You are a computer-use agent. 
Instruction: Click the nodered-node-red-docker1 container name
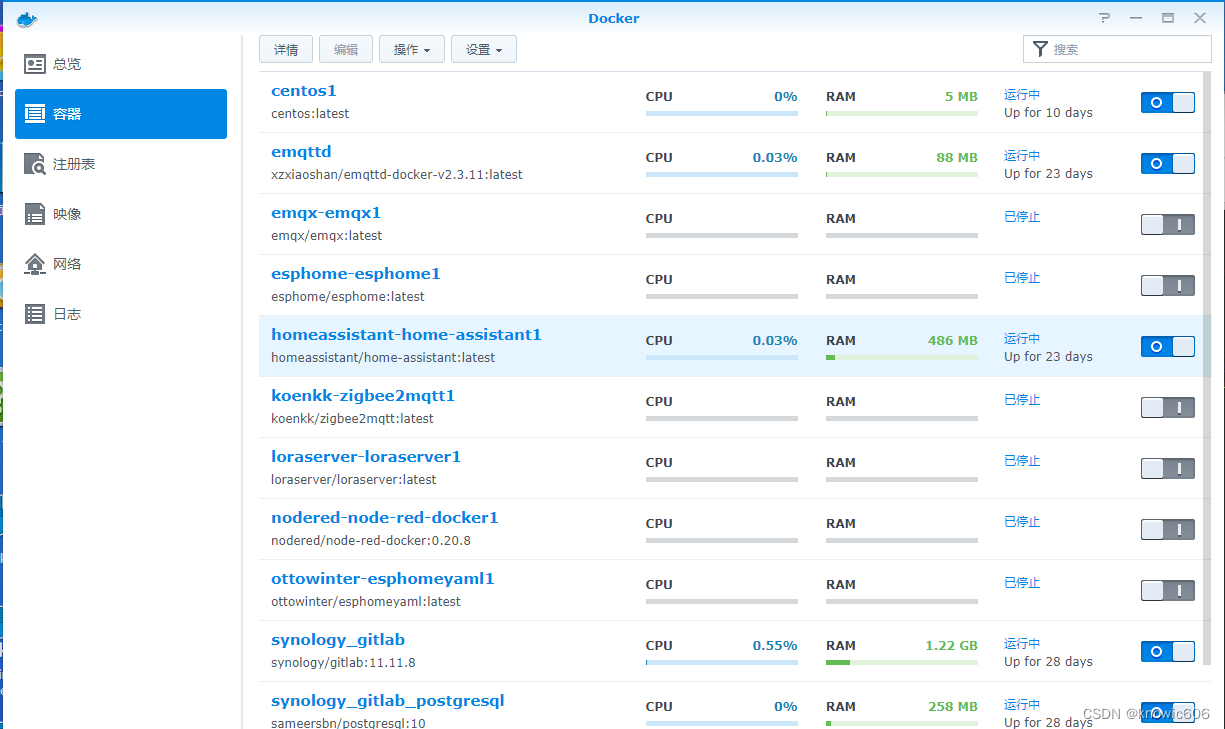385,518
